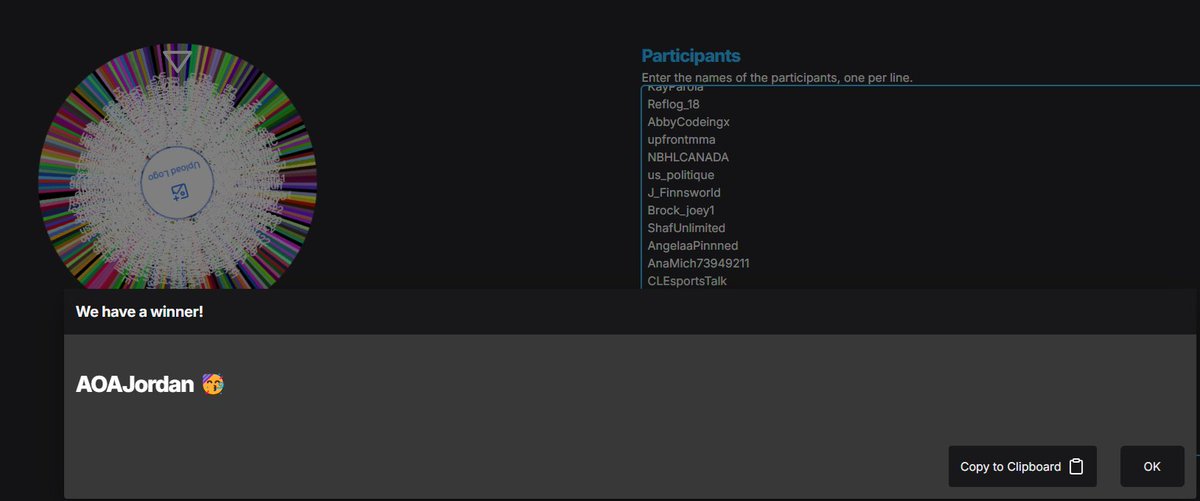Click the Copy to Clipboard button

pos(1022,467)
